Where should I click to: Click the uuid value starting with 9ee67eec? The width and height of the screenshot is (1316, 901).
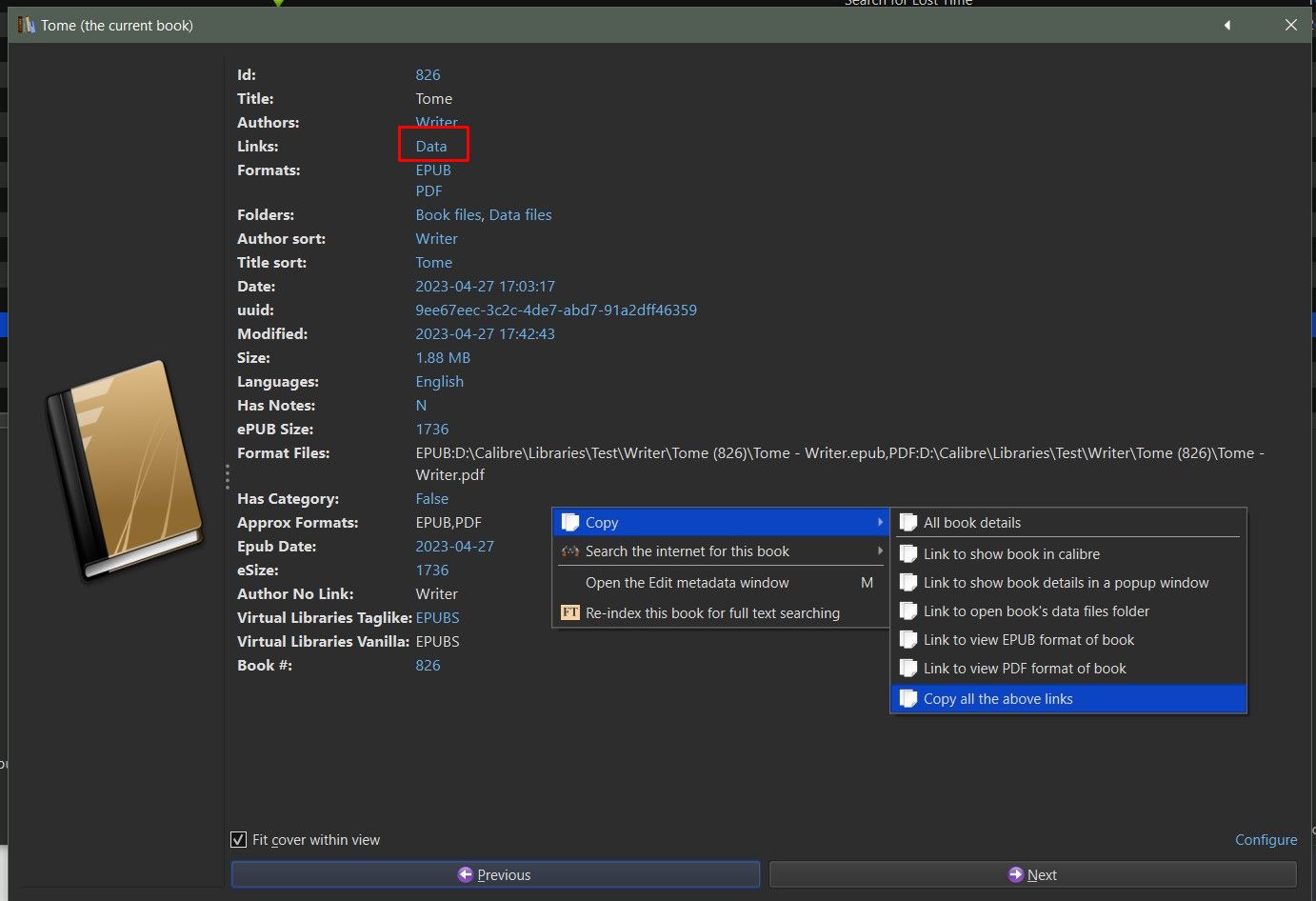click(556, 310)
